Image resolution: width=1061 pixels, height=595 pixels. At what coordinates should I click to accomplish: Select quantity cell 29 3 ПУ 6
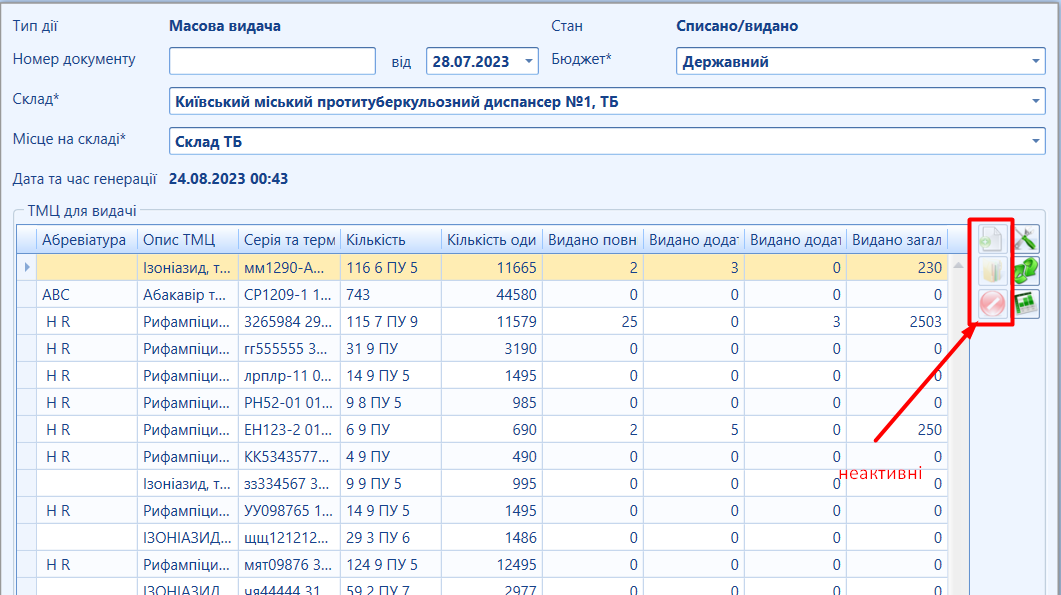click(x=390, y=538)
